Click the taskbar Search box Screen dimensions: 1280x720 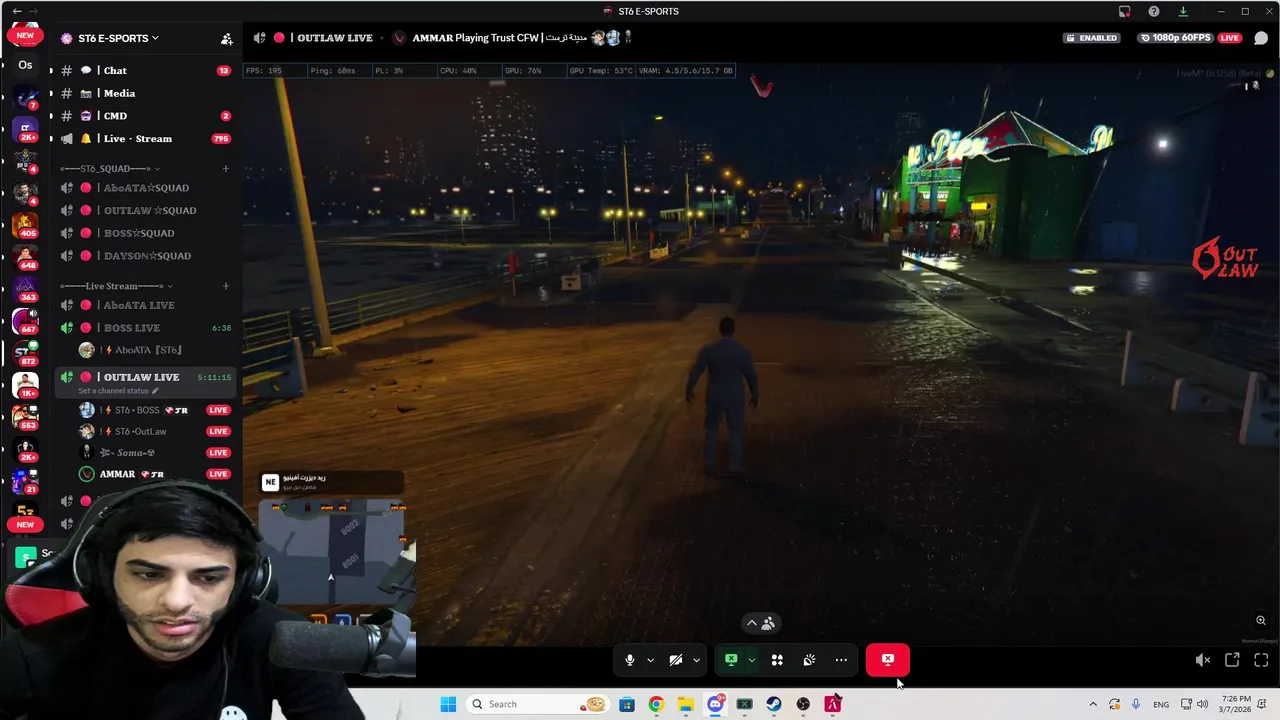point(538,704)
